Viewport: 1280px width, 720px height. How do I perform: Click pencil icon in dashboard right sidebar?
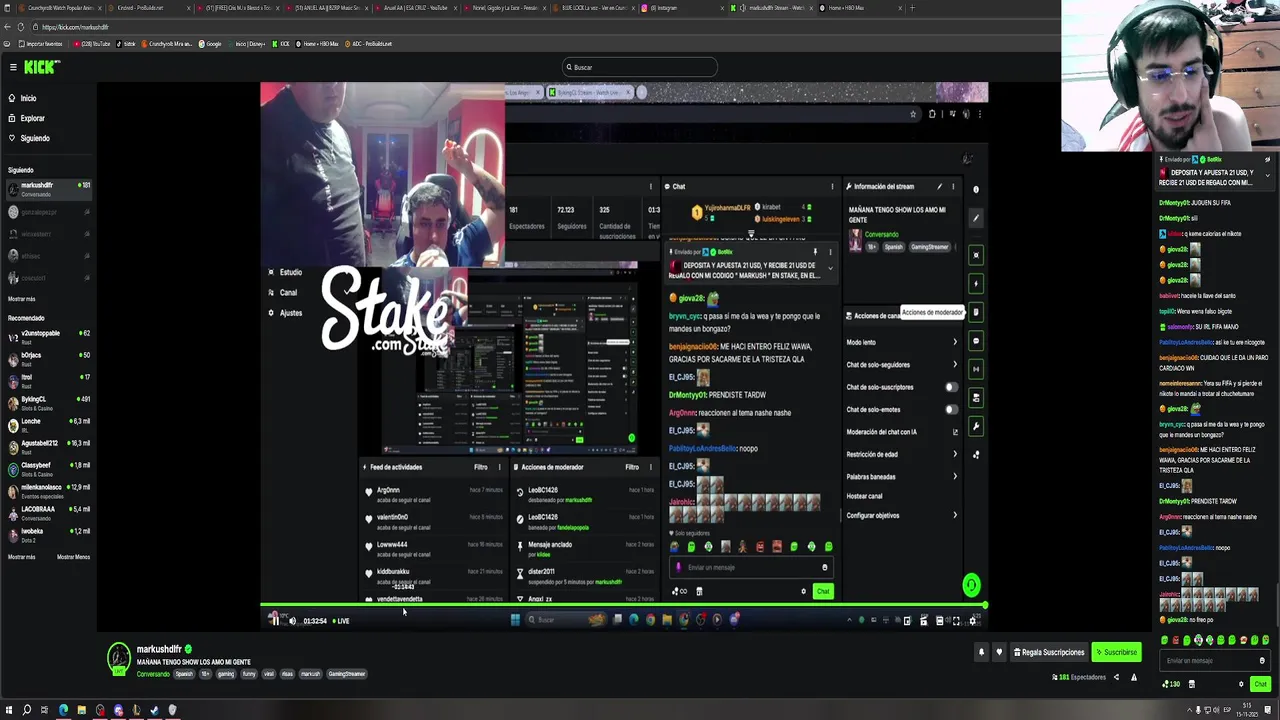(976, 218)
